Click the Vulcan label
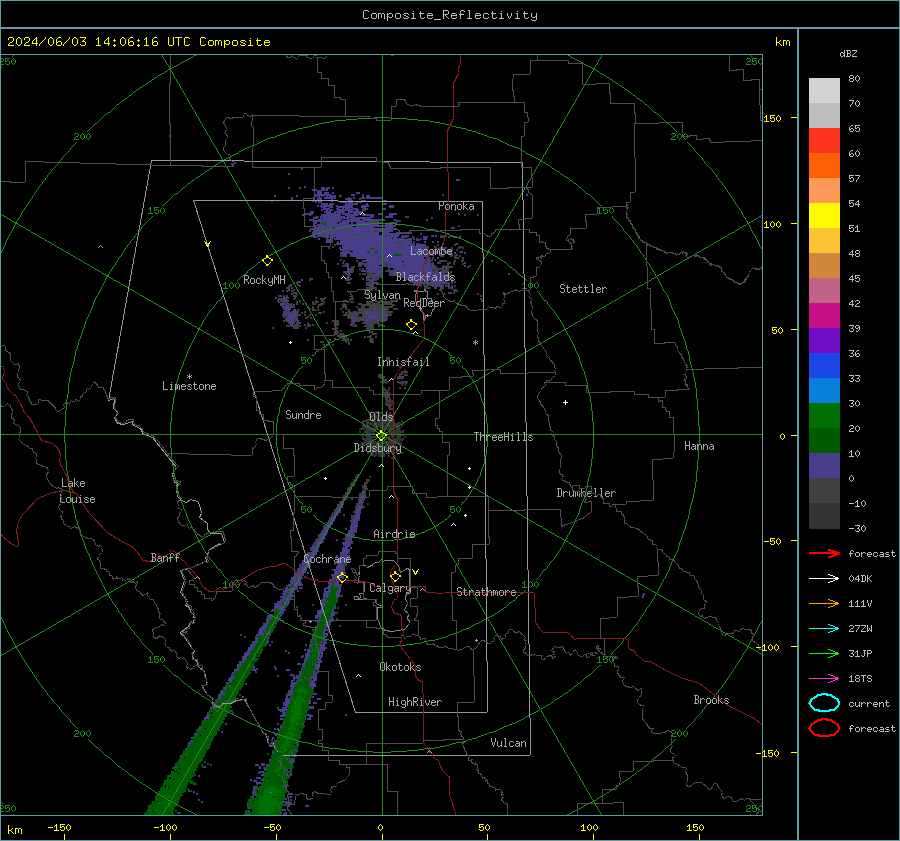The image size is (900, 841). 508,743
